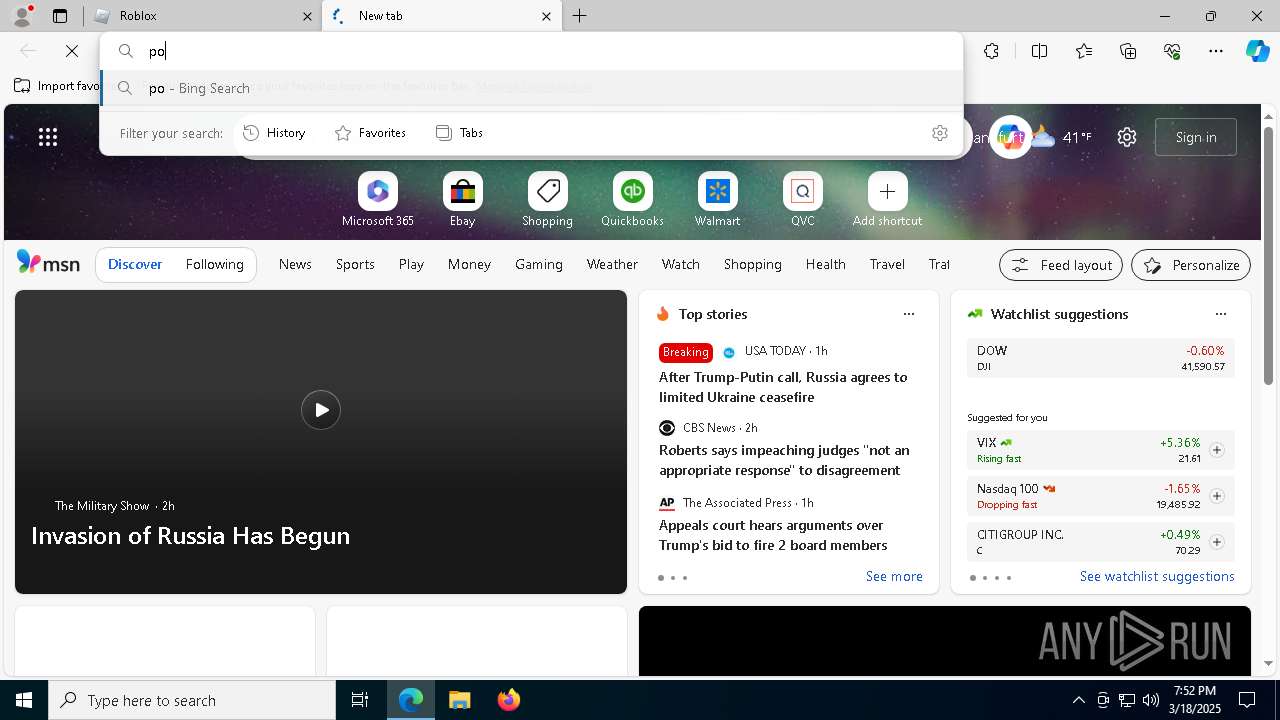Open the Watch category

(x=681, y=264)
